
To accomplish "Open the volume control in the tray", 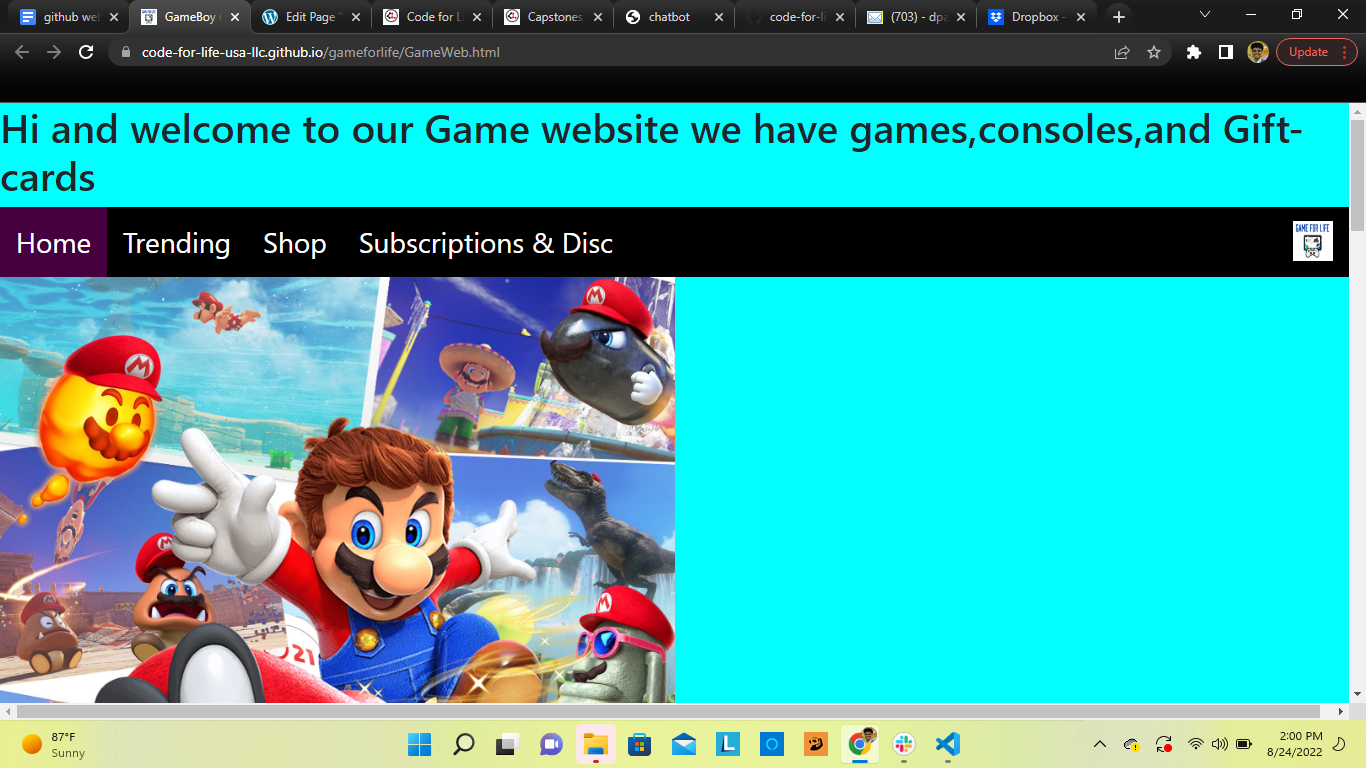I will 1220,744.
